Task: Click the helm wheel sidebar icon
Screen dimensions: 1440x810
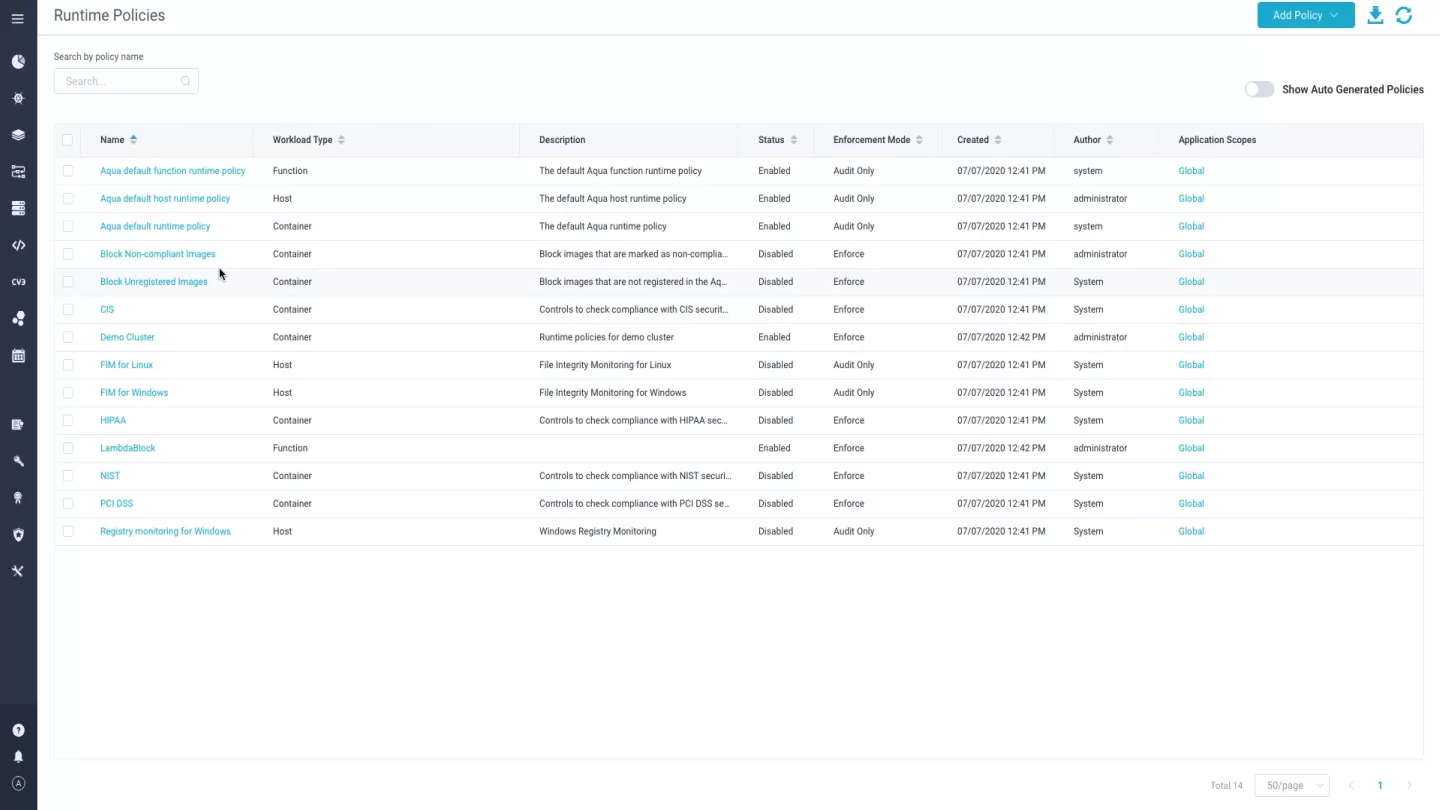Action: [18, 98]
